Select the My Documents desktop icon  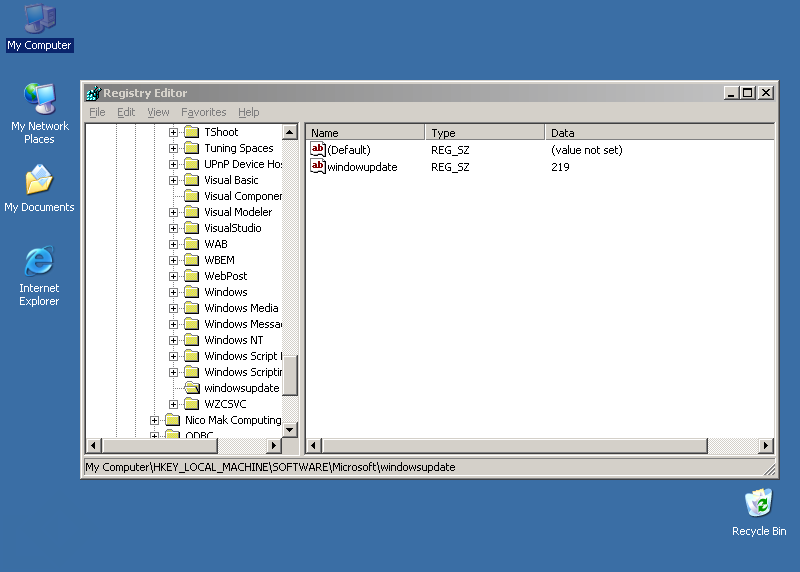point(39,188)
